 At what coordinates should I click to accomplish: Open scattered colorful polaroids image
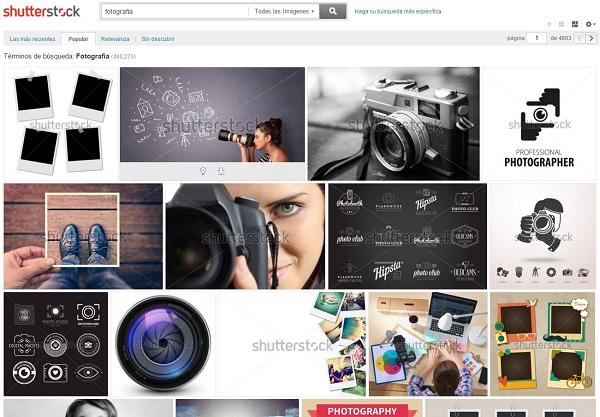pos(292,344)
